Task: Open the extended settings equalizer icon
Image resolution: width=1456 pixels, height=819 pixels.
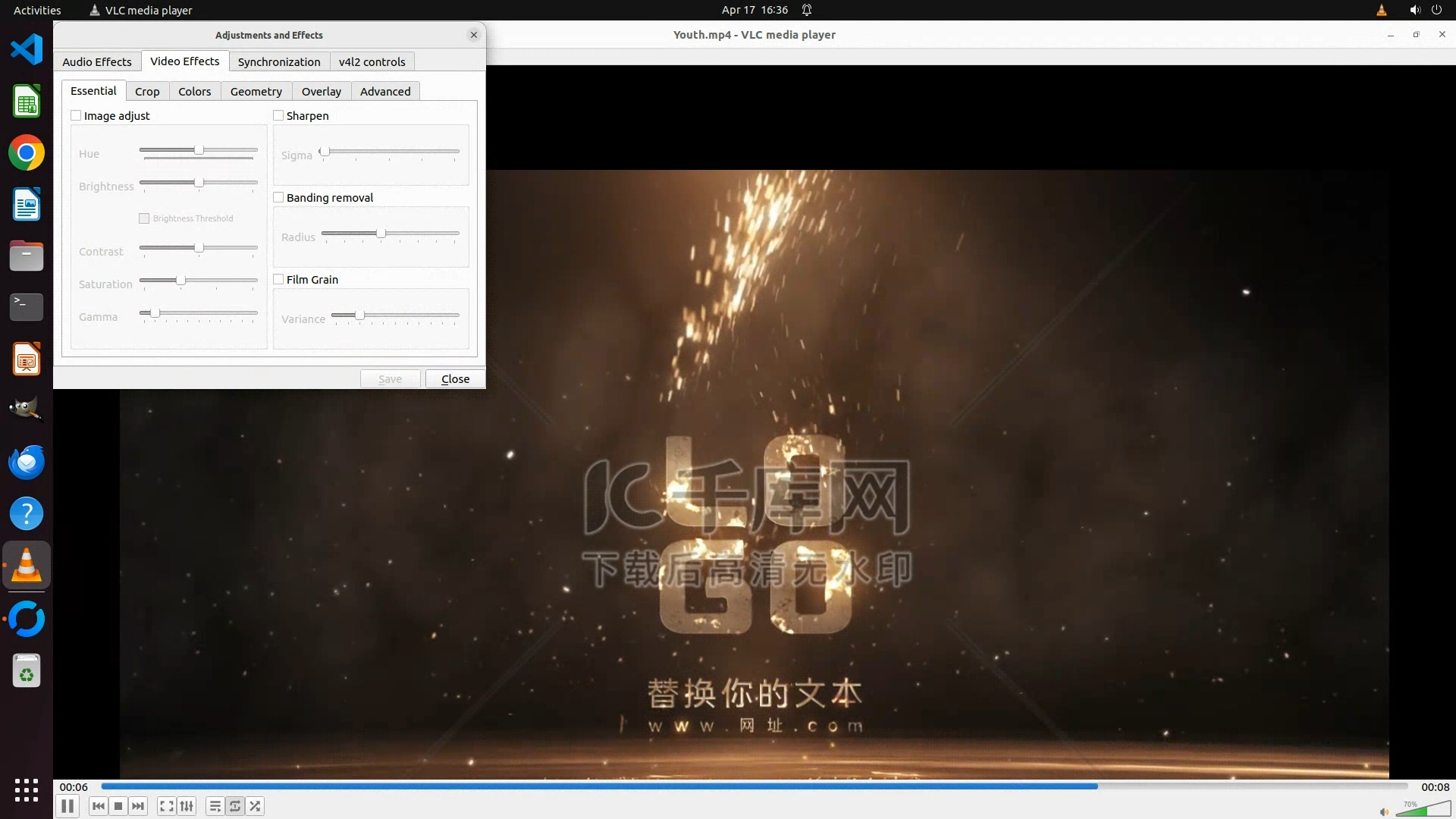Action: tap(187, 806)
